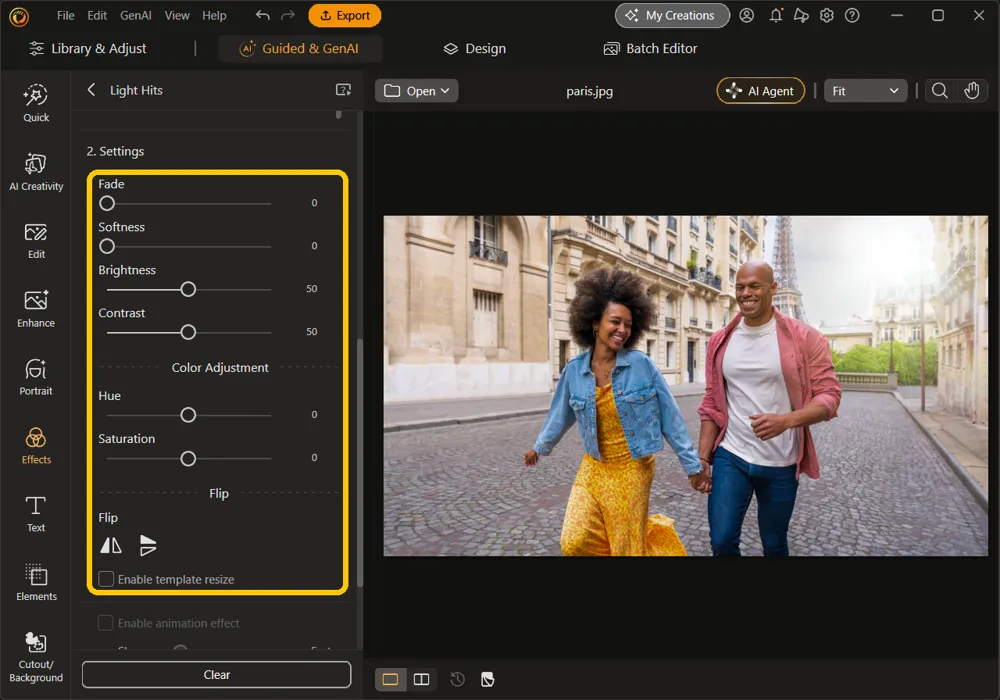
Task: Activate the hand pan tool
Action: (x=971, y=91)
